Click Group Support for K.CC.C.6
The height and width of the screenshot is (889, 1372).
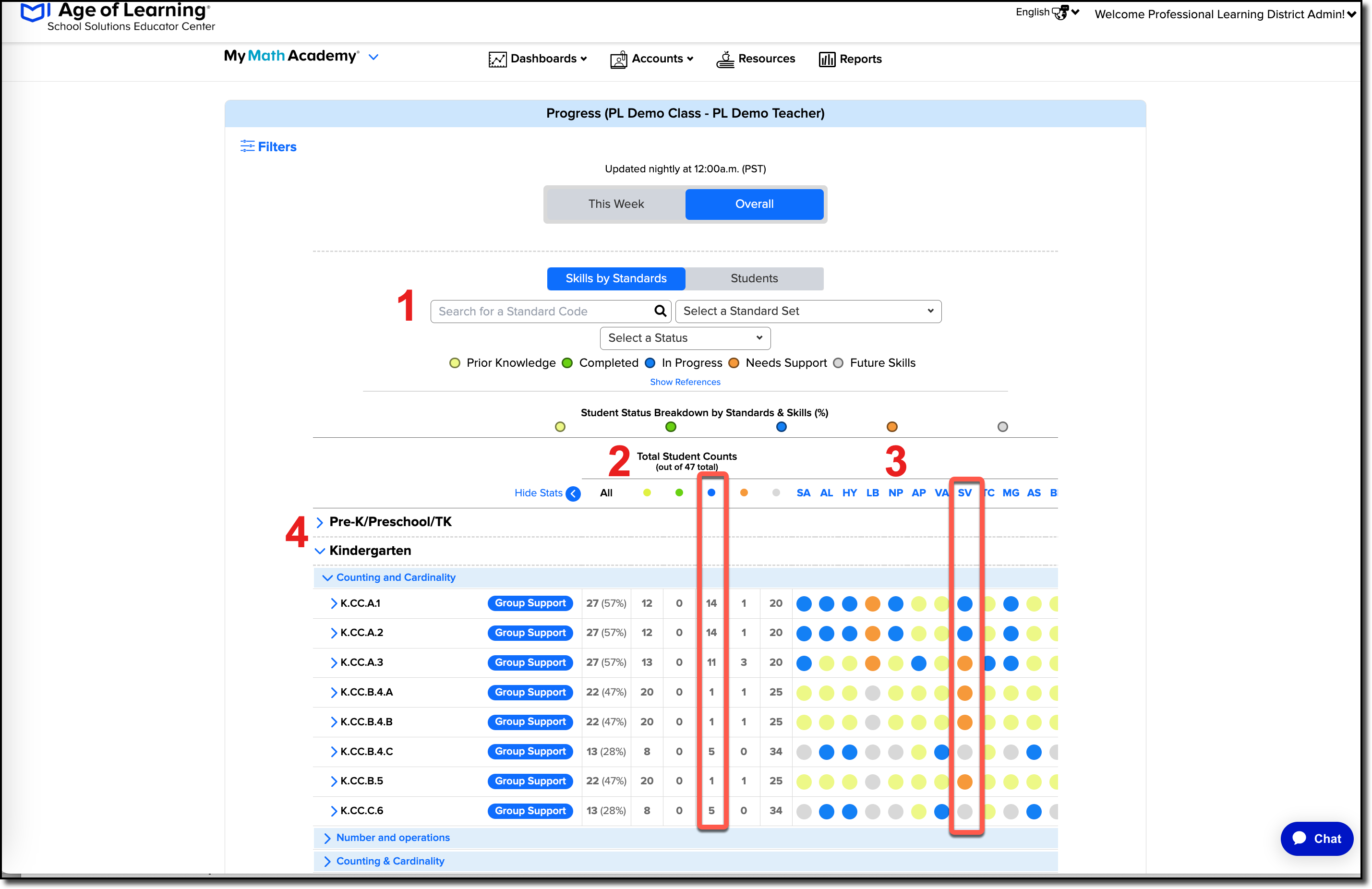pos(530,811)
